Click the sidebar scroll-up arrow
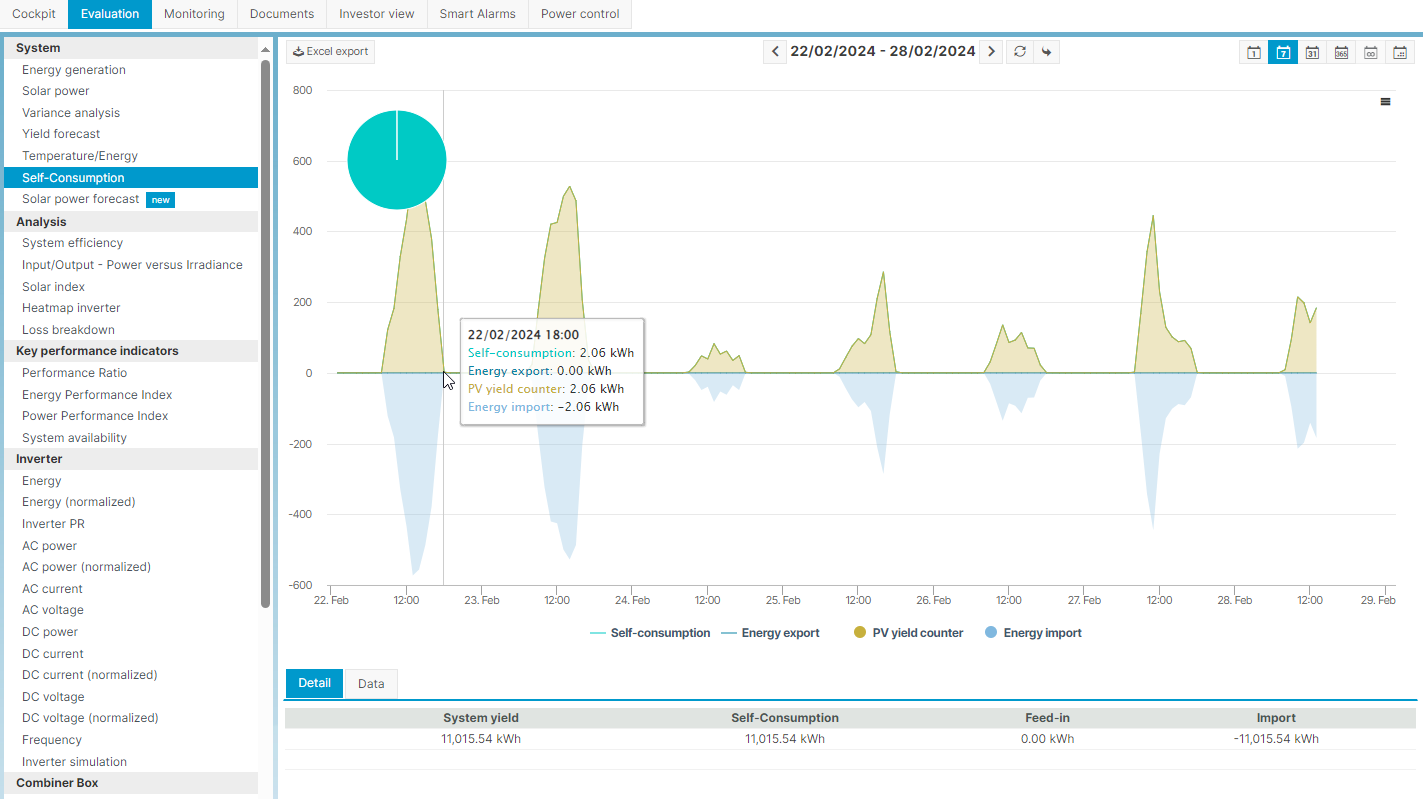This screenshot has width=1423, height=799. pos(265,48)
